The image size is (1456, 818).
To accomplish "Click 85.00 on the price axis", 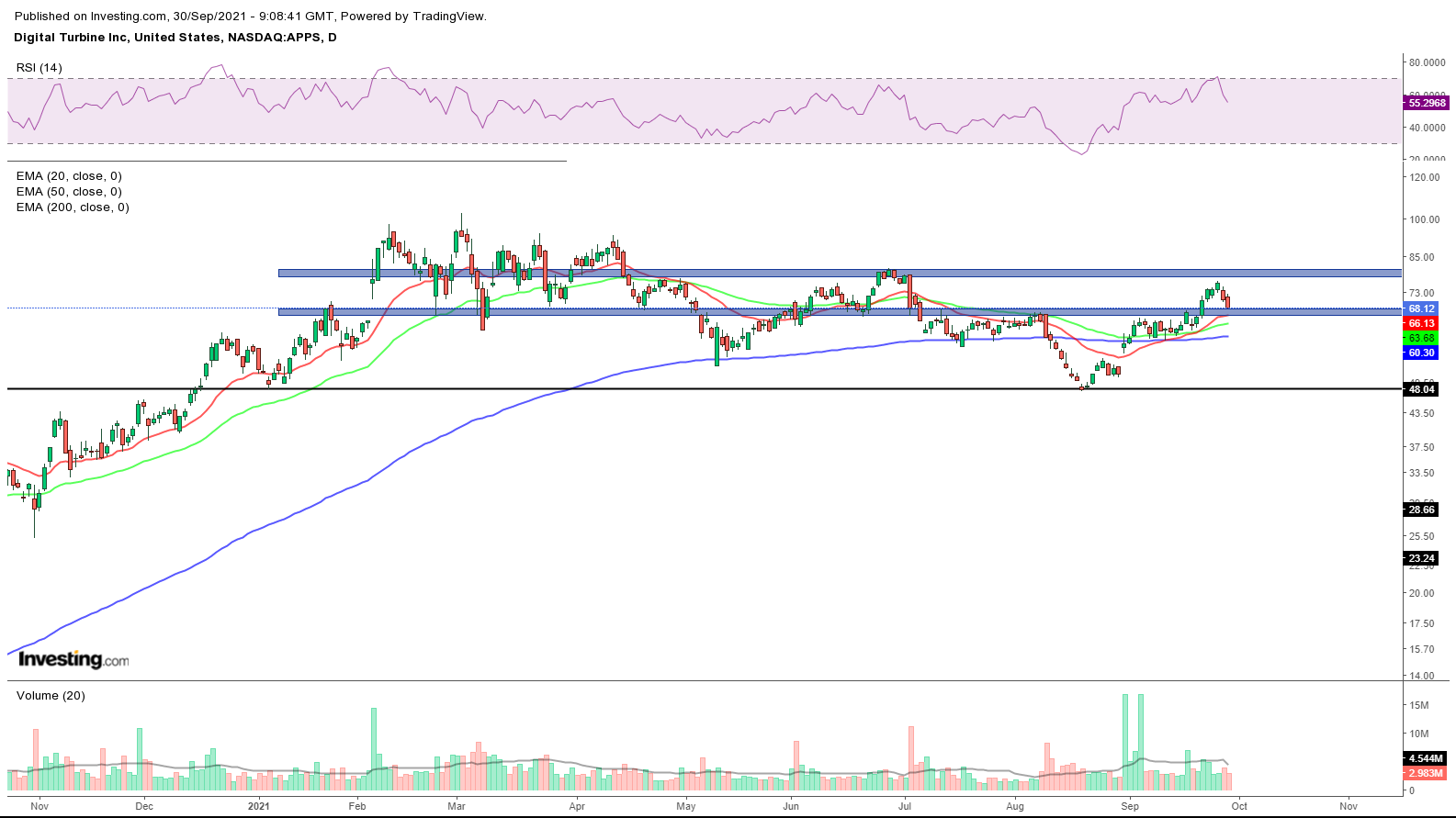I will point(1421,257).
